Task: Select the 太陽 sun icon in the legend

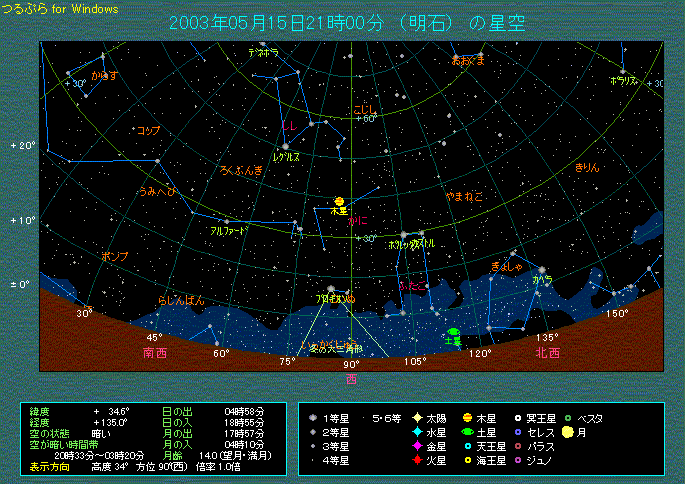Action: pos(418,418)
